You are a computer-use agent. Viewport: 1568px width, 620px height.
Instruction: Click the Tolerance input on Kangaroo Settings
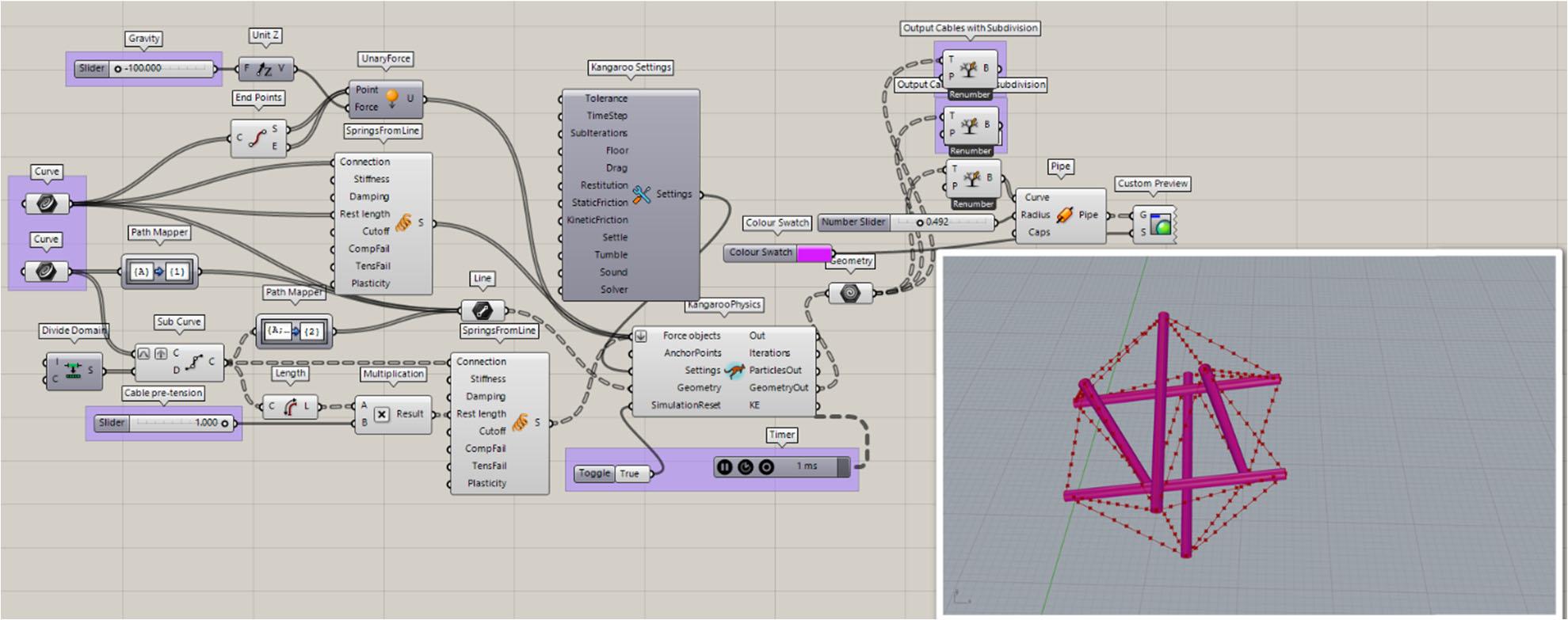605,98
